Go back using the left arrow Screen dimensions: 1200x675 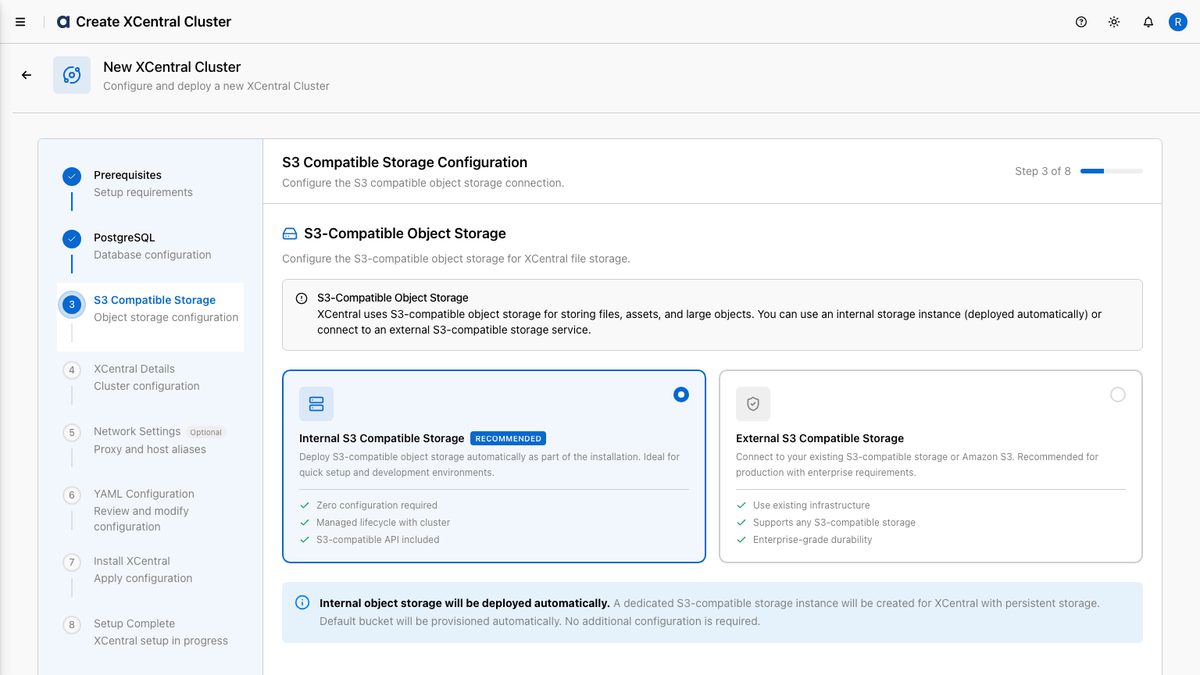[x=27, y=75]
